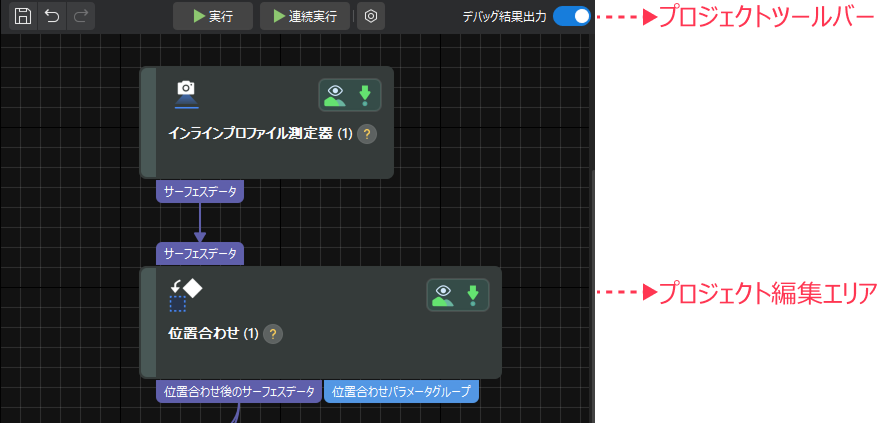The width and height of the screenshot is (889, 423).
Task: Open help for 位置合わせ (1)
Action: coord(273,334)
